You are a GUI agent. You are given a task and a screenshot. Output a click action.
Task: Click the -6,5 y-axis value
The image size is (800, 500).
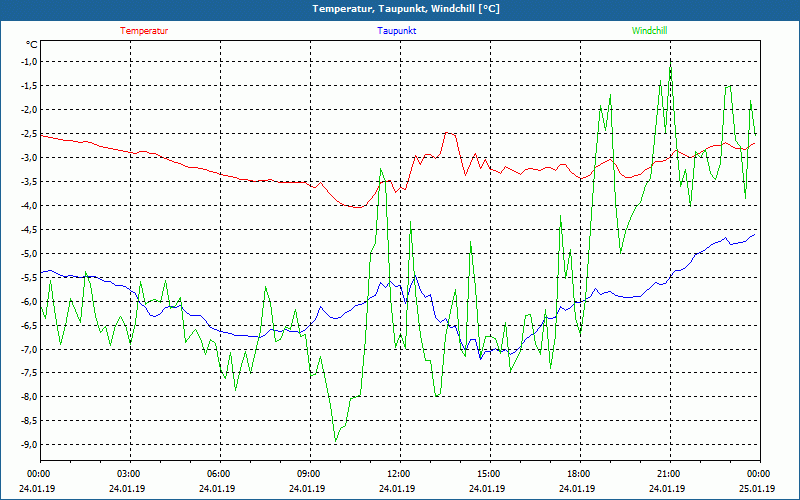coord(28,326)
